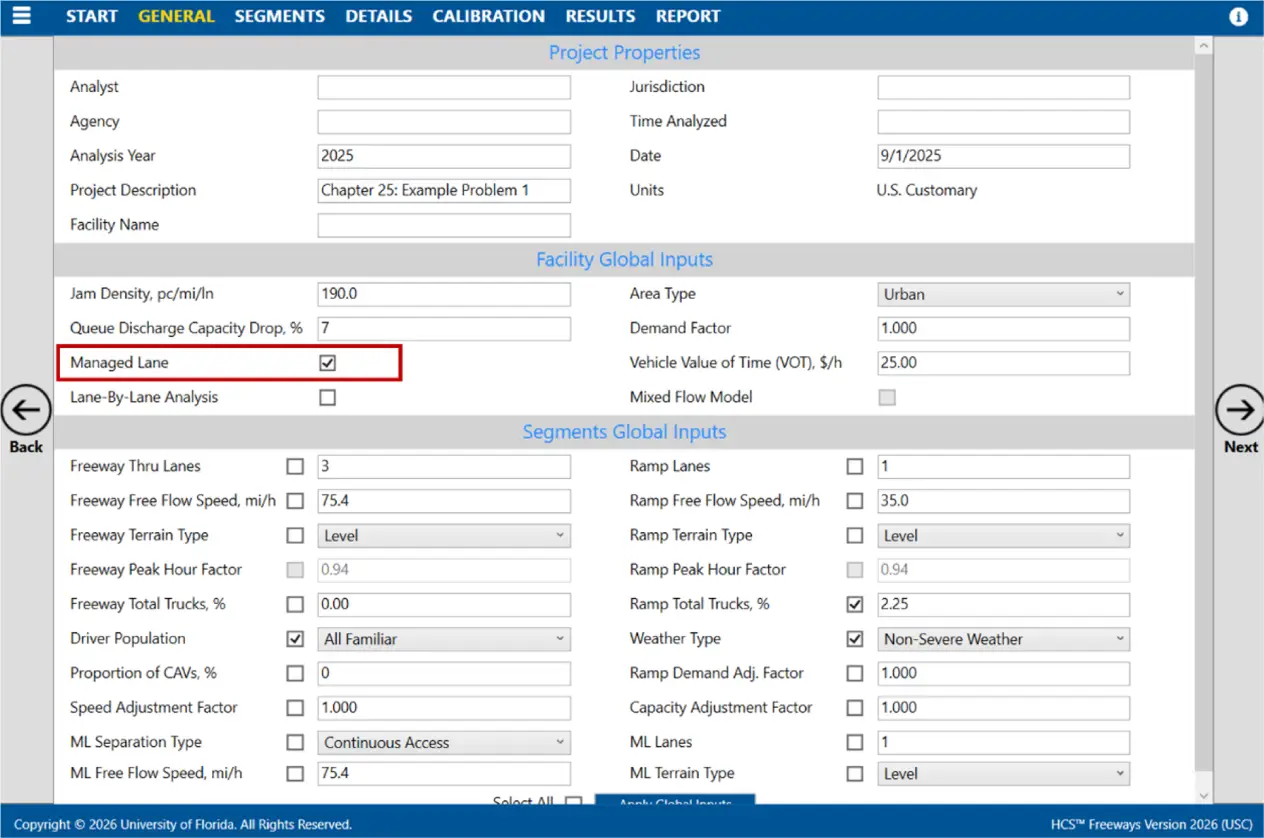The height and width of the screenshot is (838, 1264).
Task: Advance with the Next arrow icon
Action: [x=1240, y=410]
